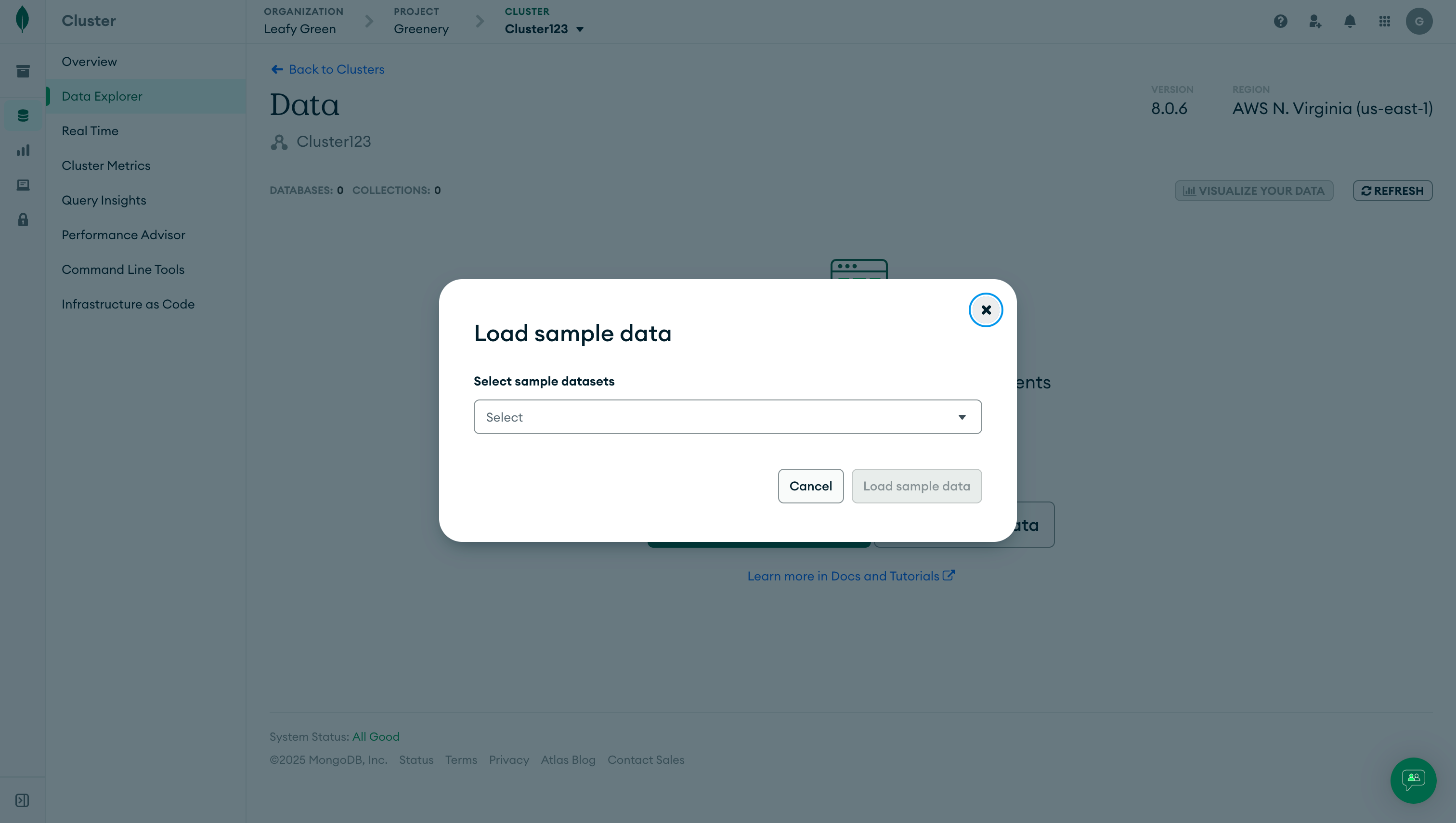Close the Load sample data dialog

(x=986, y=310)
